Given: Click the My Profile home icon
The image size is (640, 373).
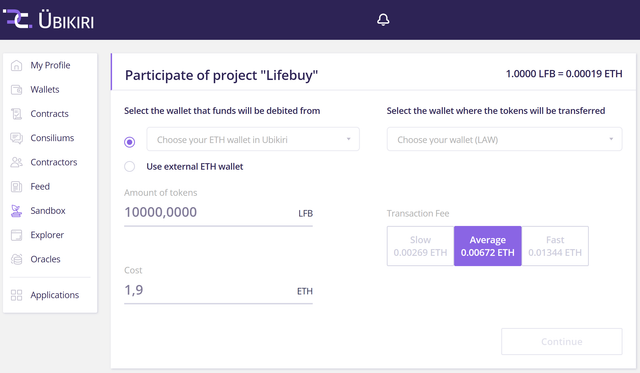Looking at the screenshot, I should (x=16, y=65).
